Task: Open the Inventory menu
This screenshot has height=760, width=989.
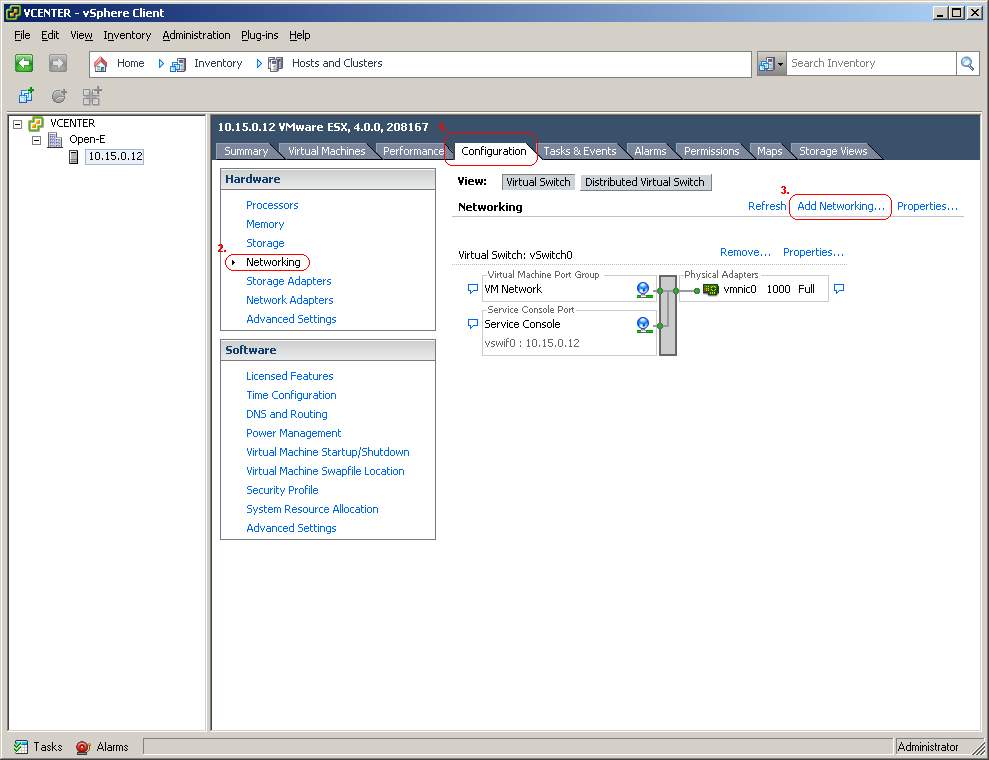Action: tap(127, 35)
